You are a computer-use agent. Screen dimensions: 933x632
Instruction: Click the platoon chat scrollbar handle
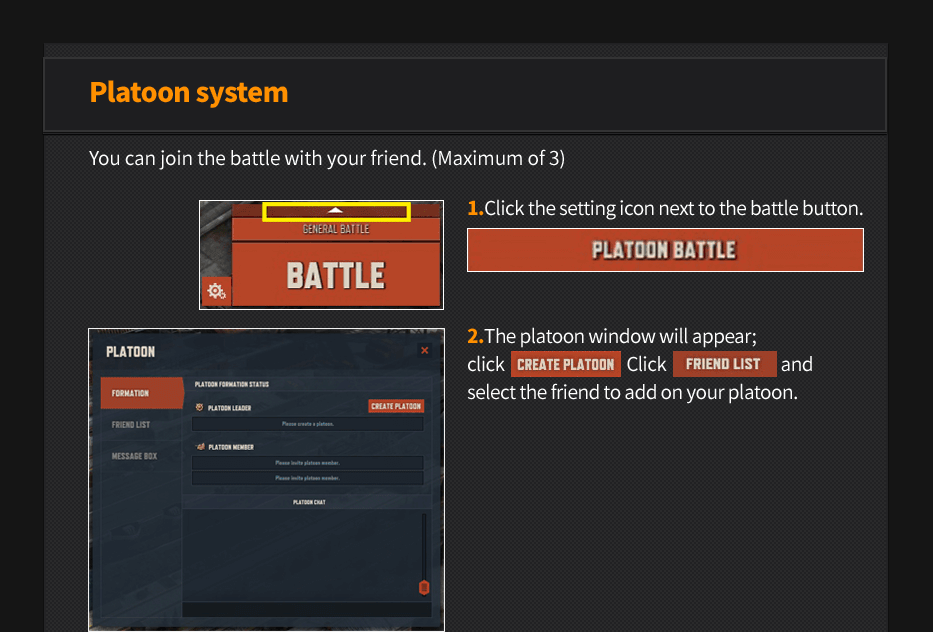click(423, 587)
